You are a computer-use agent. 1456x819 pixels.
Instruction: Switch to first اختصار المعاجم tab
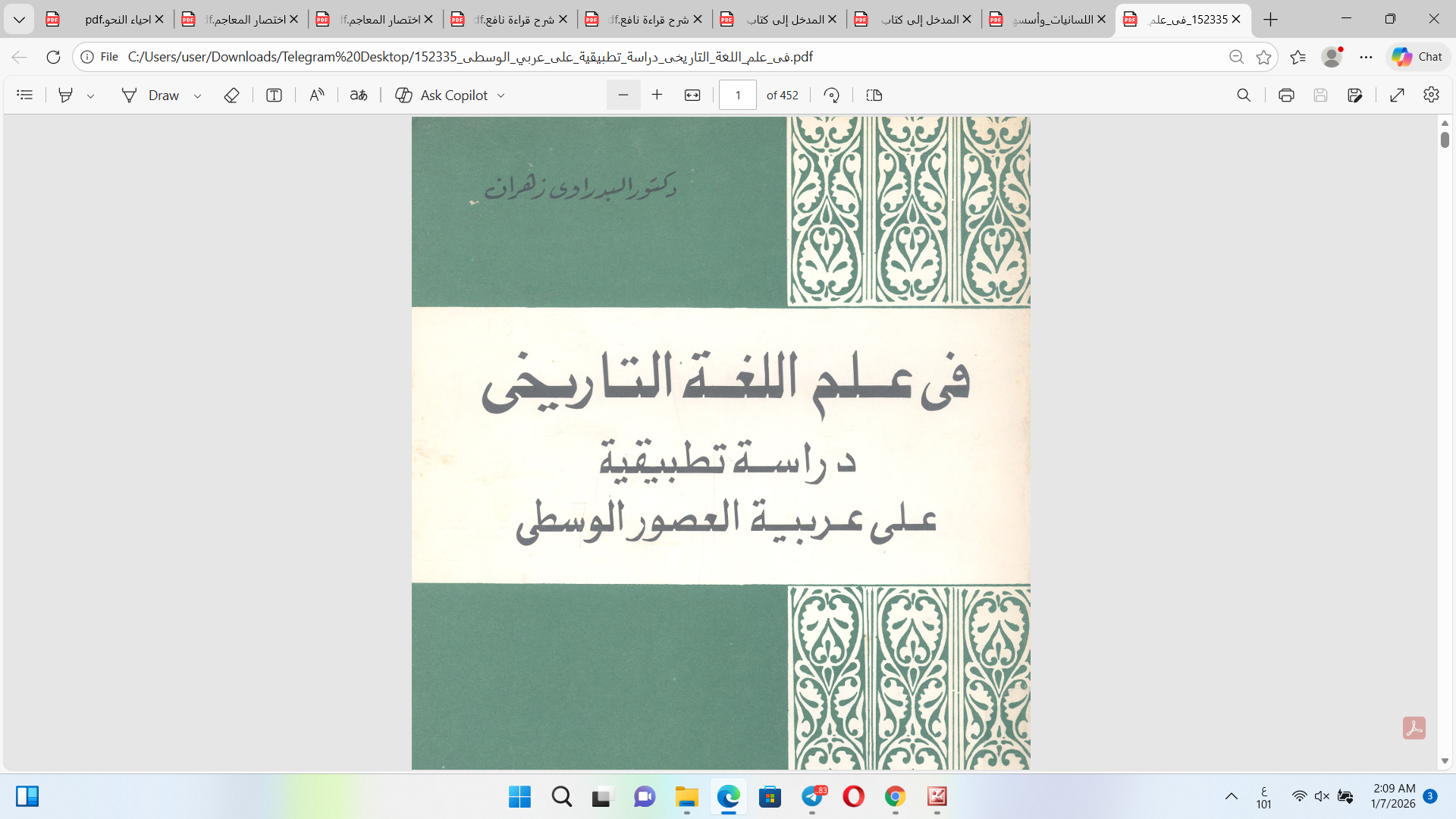coord(240,20)
